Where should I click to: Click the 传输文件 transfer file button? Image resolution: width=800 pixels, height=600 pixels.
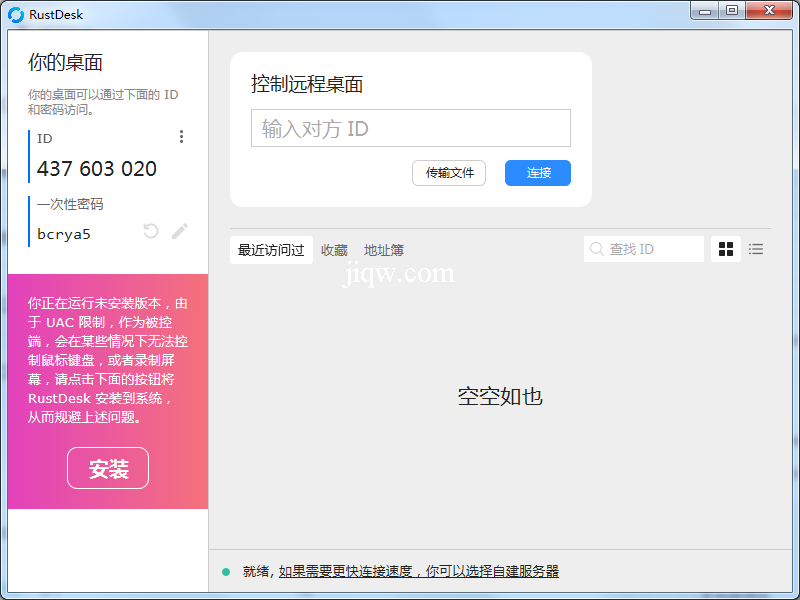pos(449,173)
